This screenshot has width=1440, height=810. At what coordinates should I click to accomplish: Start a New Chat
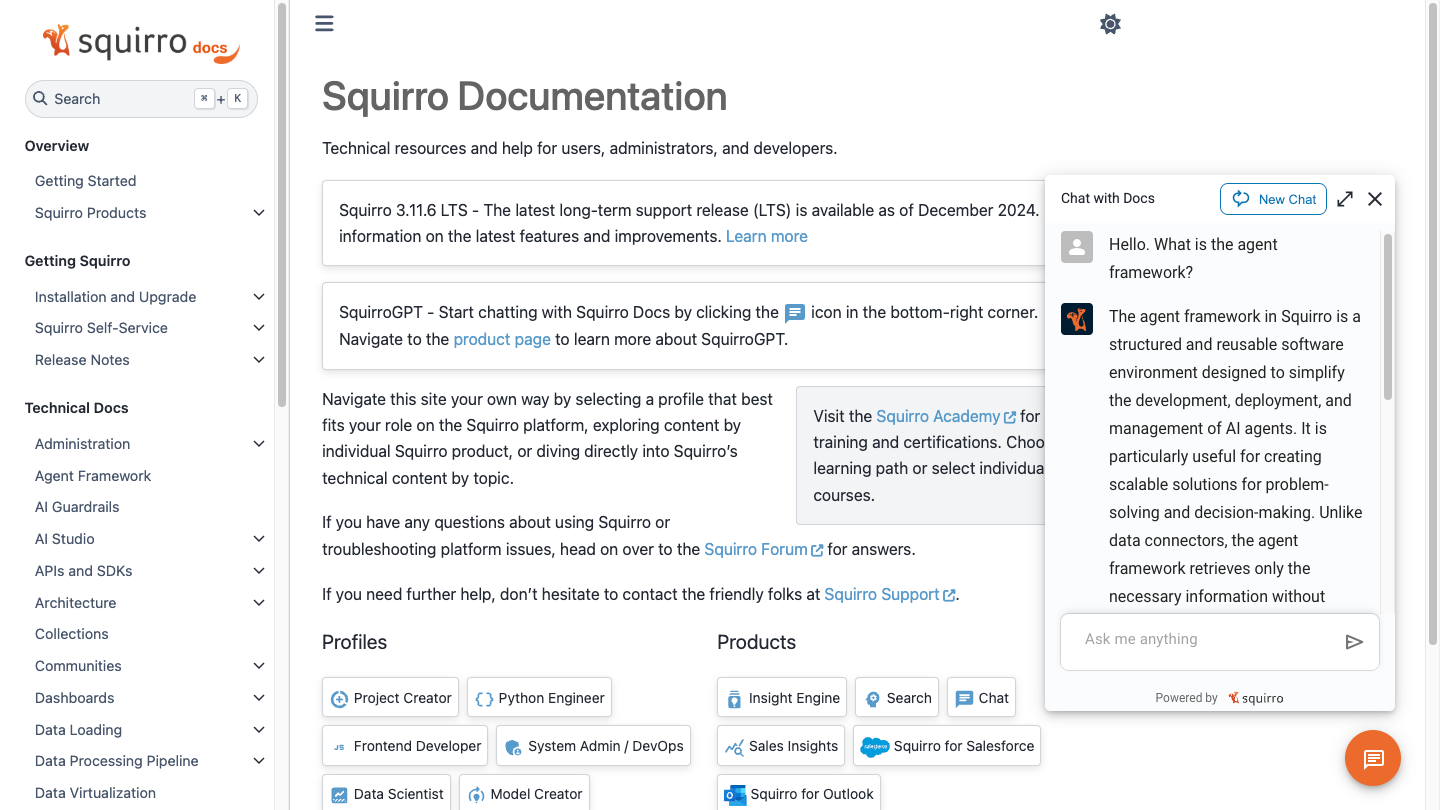[1274, 199]
